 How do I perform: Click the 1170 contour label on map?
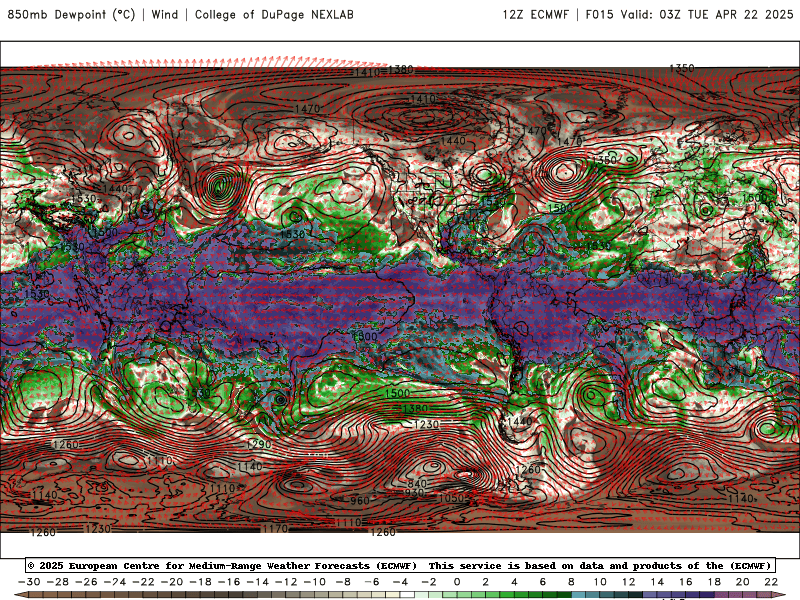point(276,529)
